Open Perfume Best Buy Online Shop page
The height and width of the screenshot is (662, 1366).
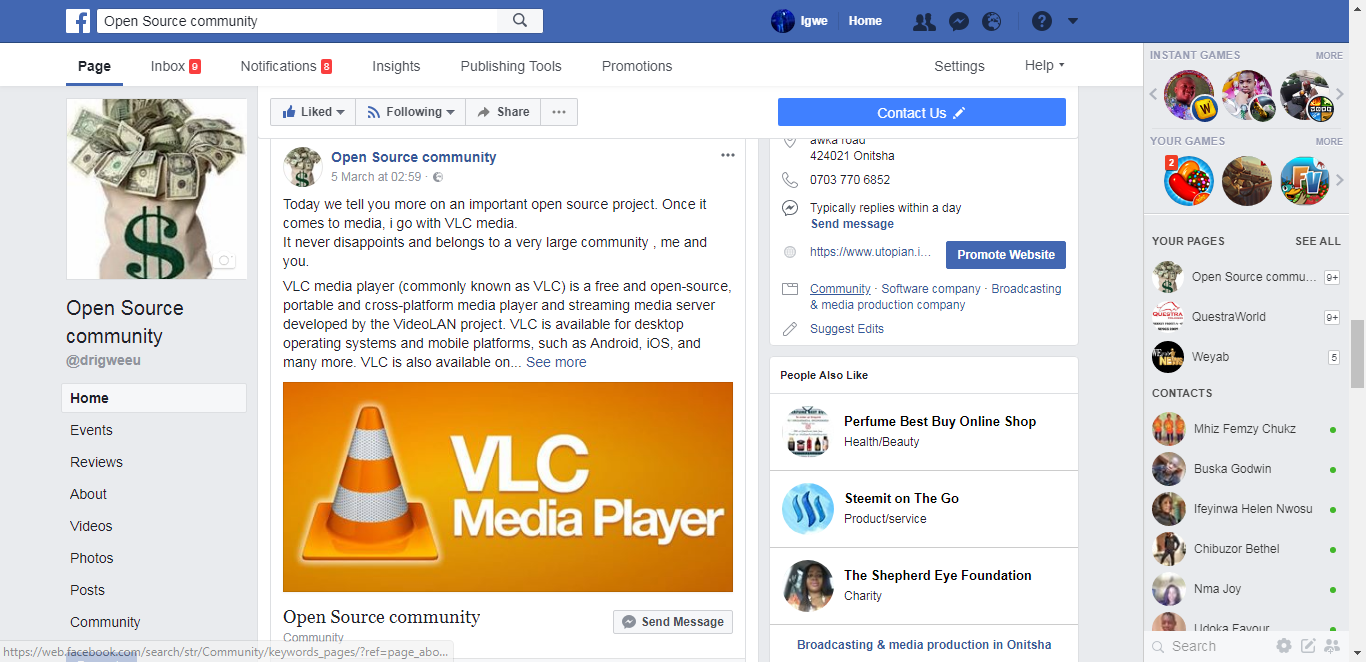pos(940,421)
